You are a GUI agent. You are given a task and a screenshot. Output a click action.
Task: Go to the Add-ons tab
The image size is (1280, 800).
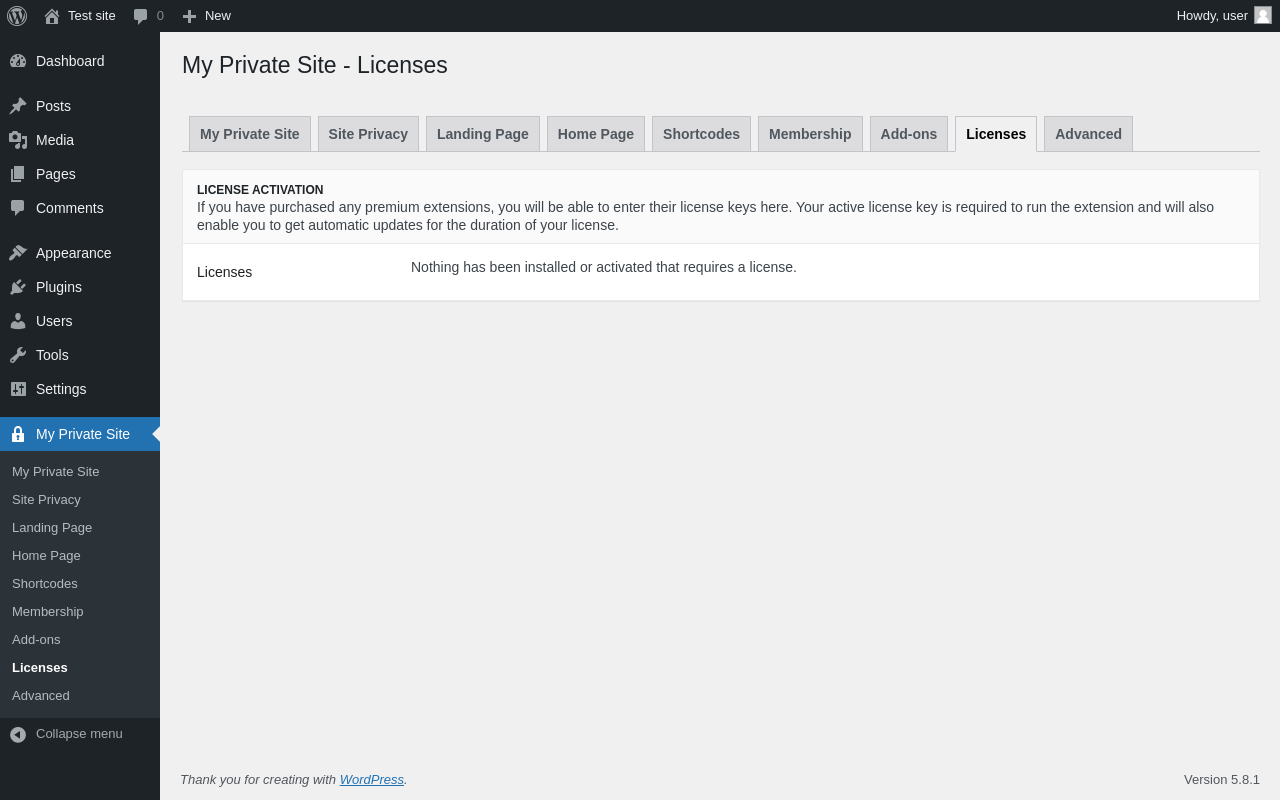click(x=909, y=134)
